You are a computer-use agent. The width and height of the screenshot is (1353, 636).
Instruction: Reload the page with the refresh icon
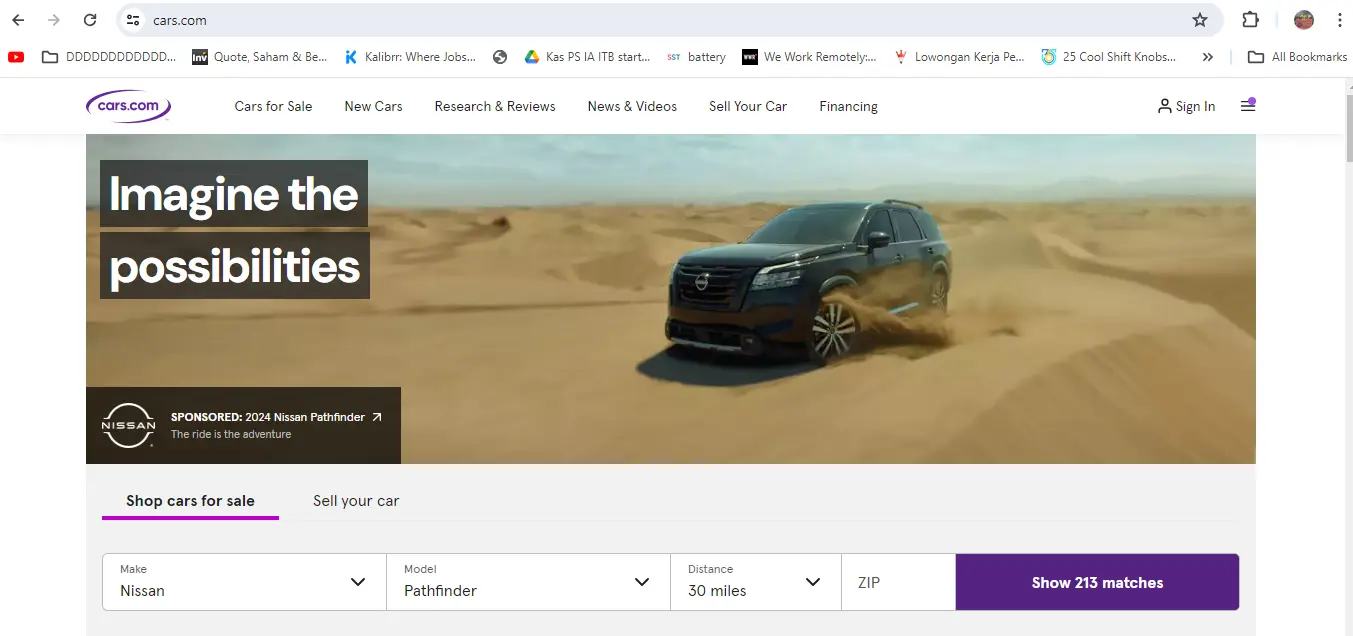point(90,20)
